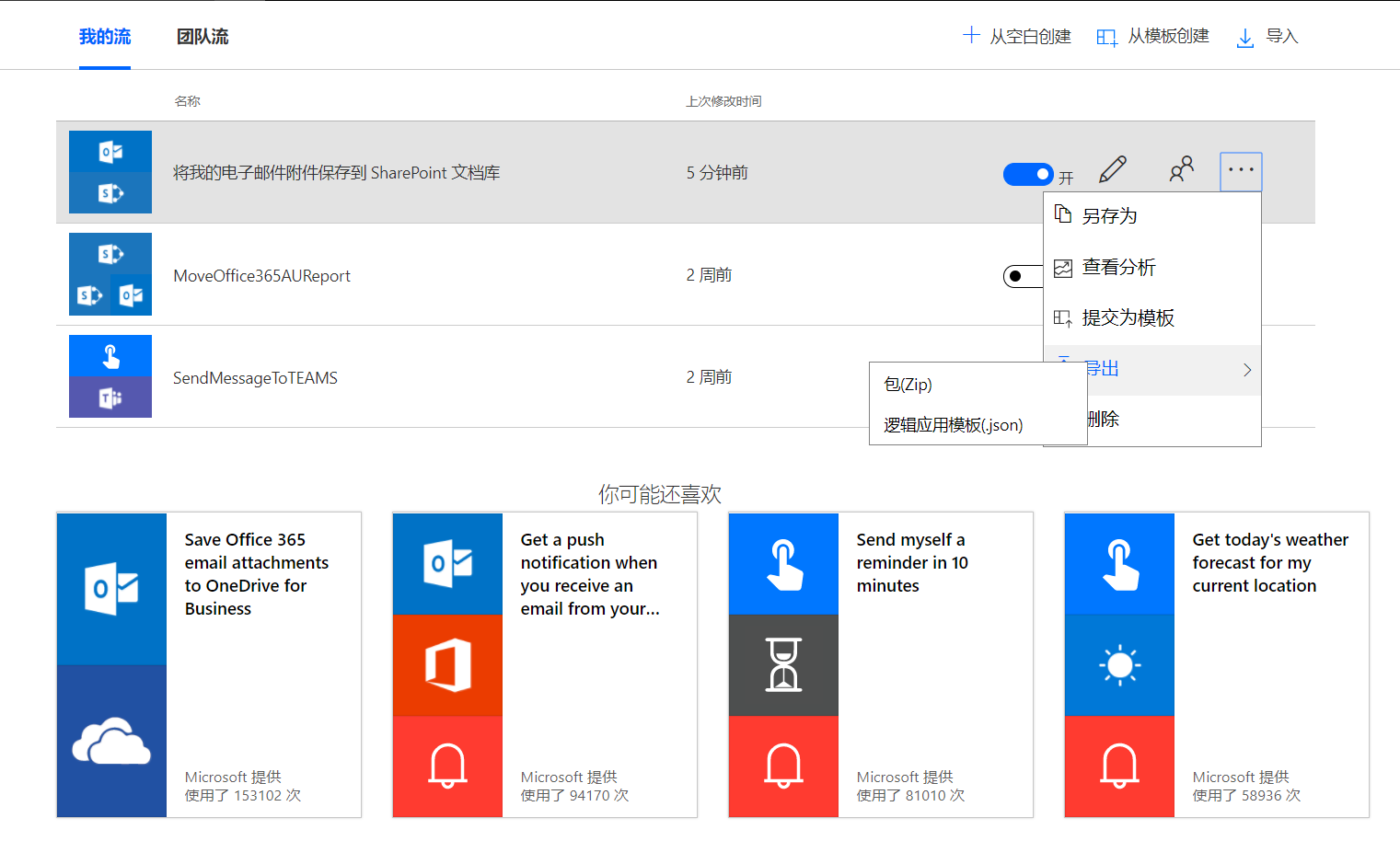Choose 逻辑应用模板(.json) export option
The width and height of the screenshot is (1400, 864).
coord(954,425)
